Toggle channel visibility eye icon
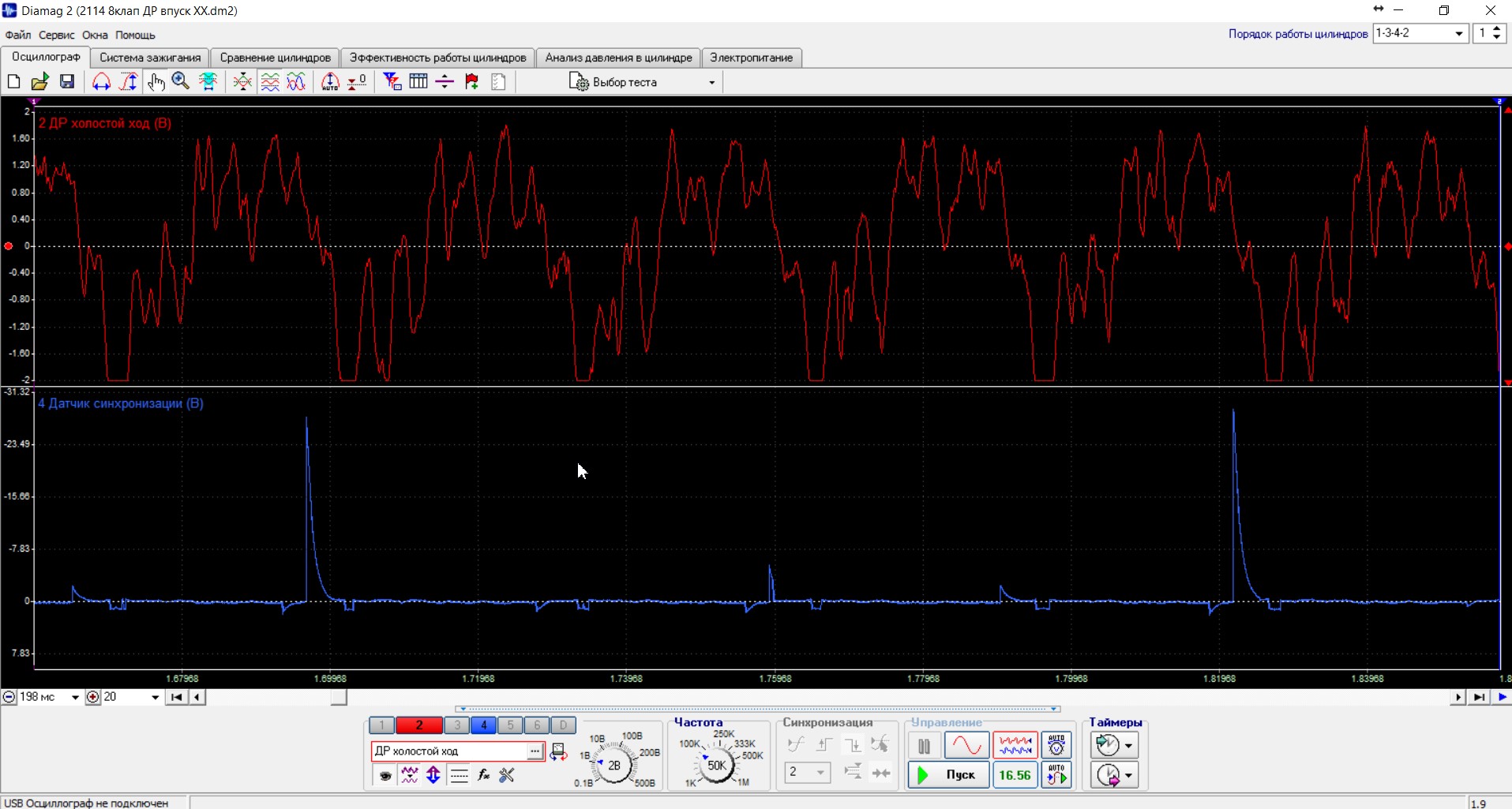This screenshot has width=1512, height=809. tap(385, 776)
